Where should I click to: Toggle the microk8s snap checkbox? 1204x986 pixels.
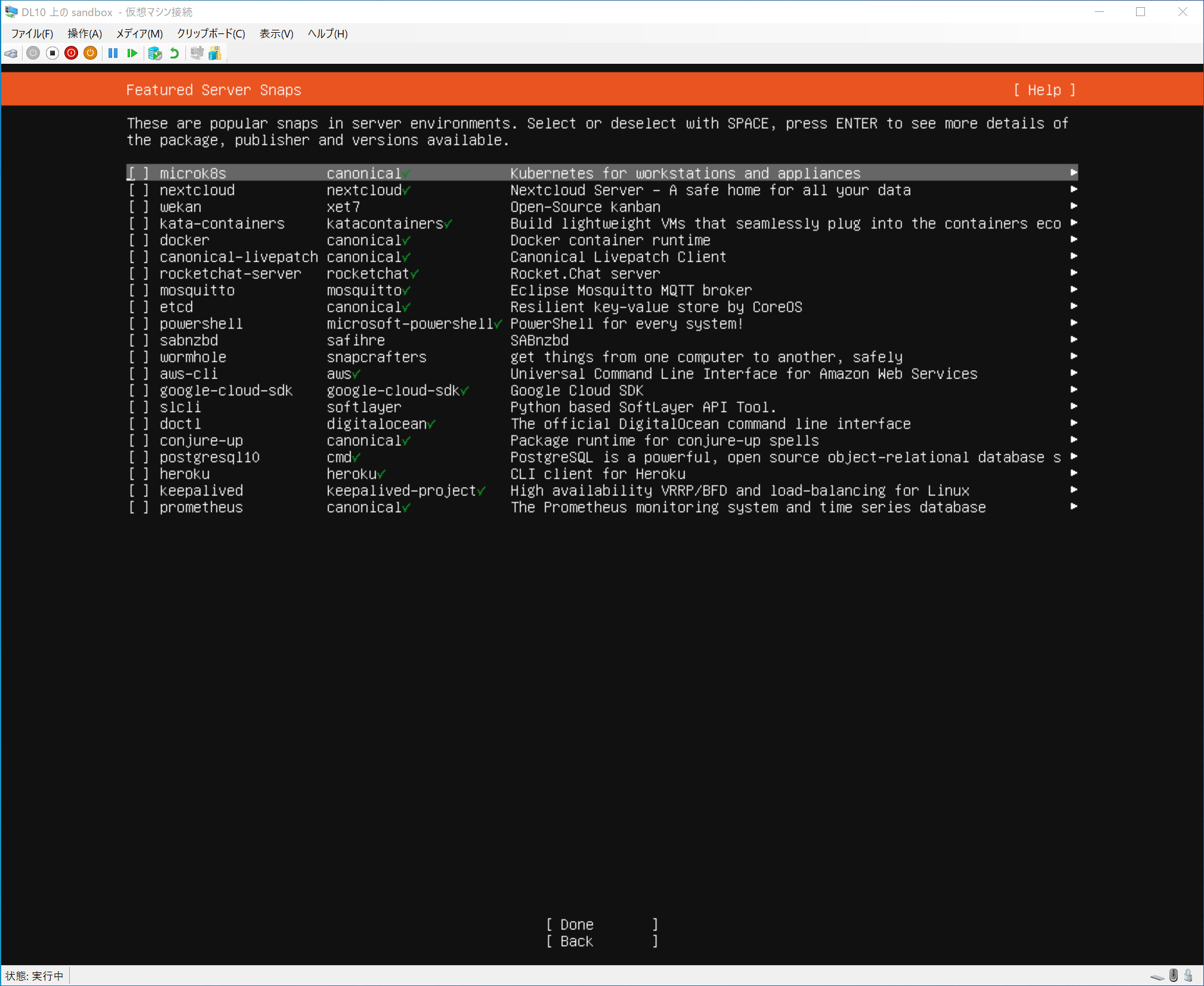tap(138, 173)
